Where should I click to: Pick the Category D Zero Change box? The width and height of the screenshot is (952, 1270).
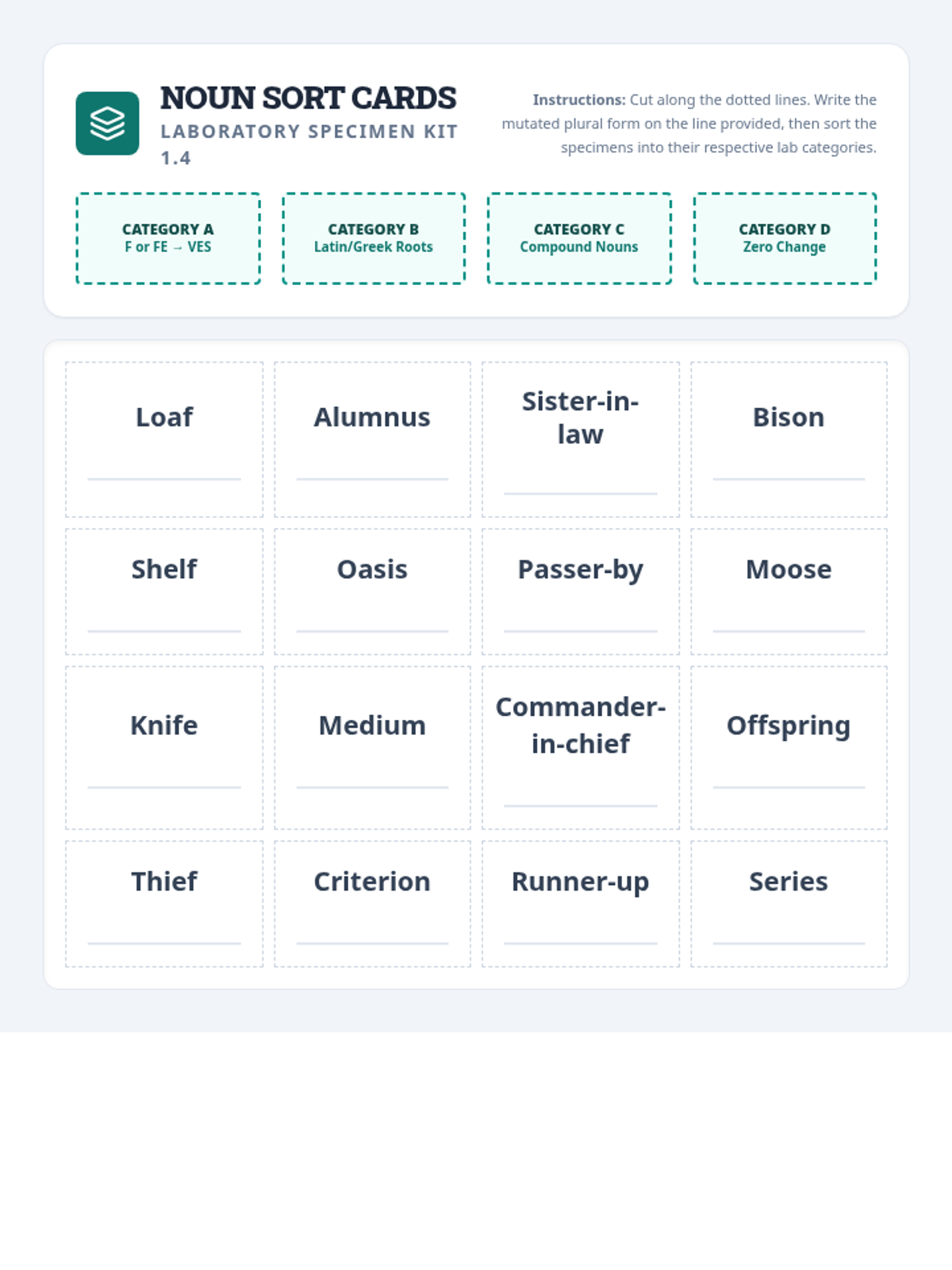[785, 238]
